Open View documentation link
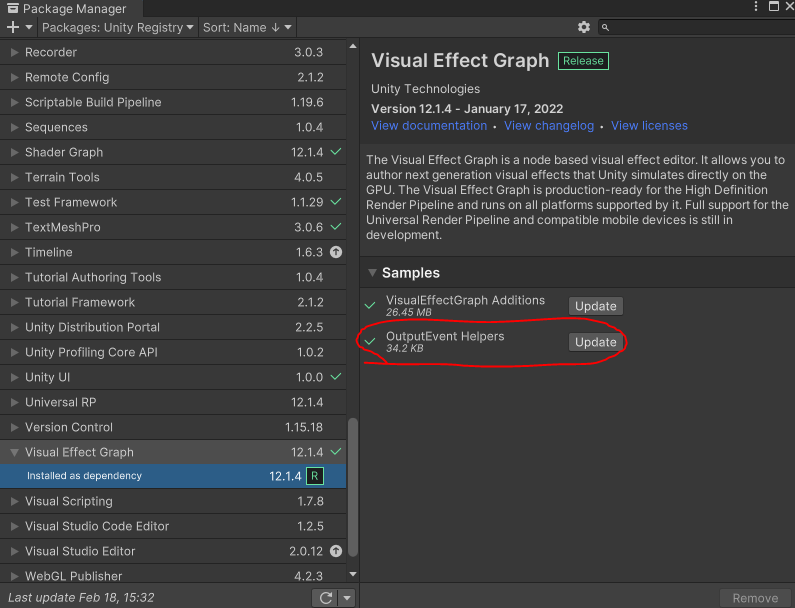The image size is (795, 608). click(x=429, y=126)
